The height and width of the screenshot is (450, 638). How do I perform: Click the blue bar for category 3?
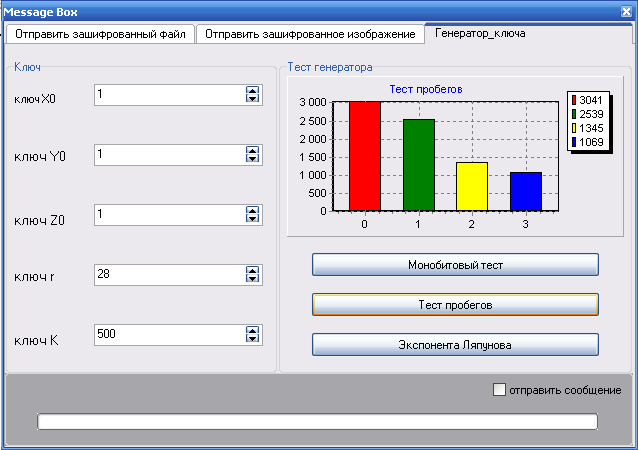[x=526, y=191]
